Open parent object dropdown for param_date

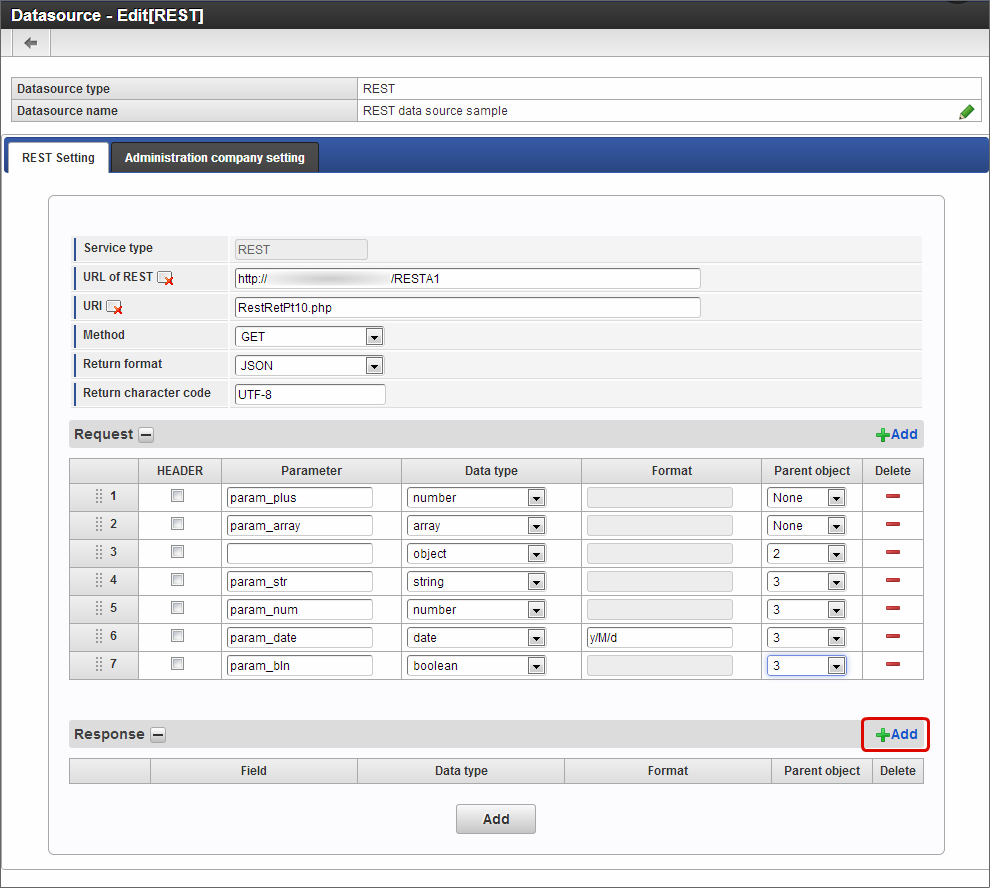pyautogui.click(x=806, y=638)
